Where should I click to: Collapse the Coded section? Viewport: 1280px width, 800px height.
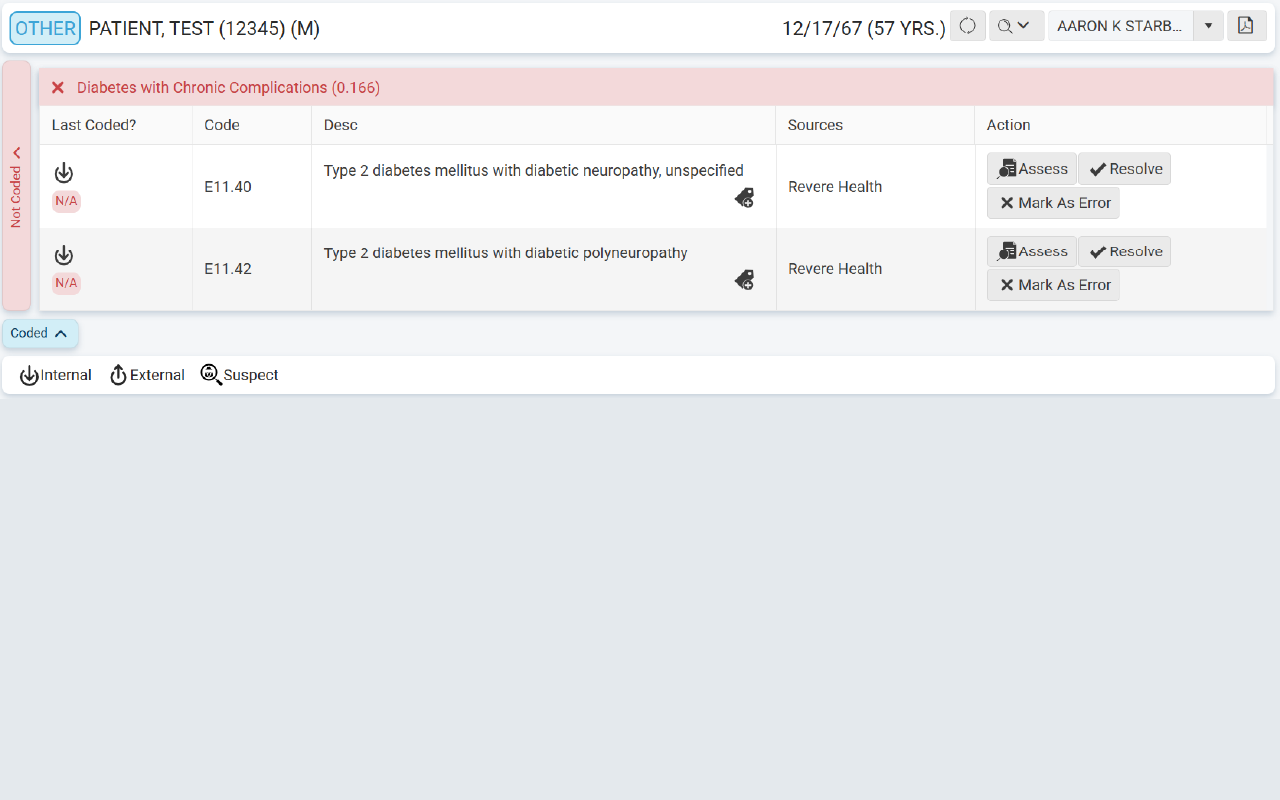pos(40,333)
